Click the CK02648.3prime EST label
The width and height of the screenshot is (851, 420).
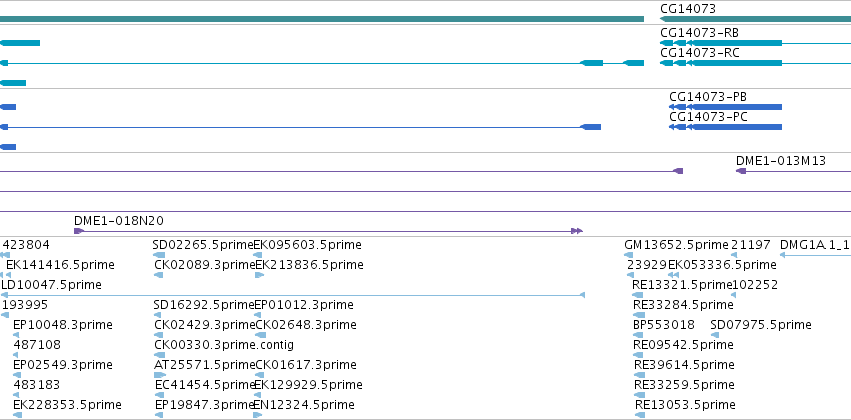(x=306, y=325)
